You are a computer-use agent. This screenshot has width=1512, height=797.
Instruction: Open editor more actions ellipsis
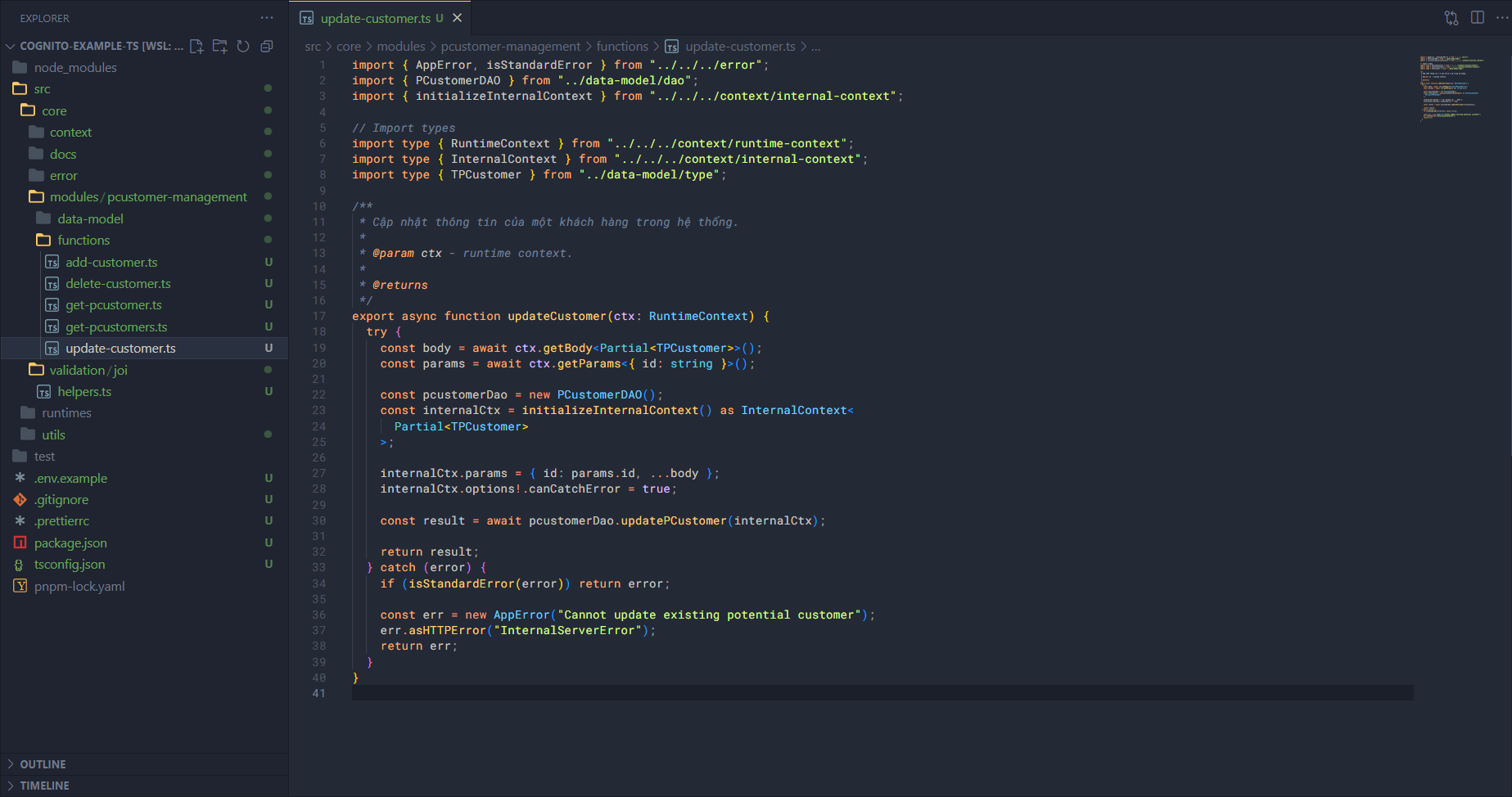point(1502,18)
